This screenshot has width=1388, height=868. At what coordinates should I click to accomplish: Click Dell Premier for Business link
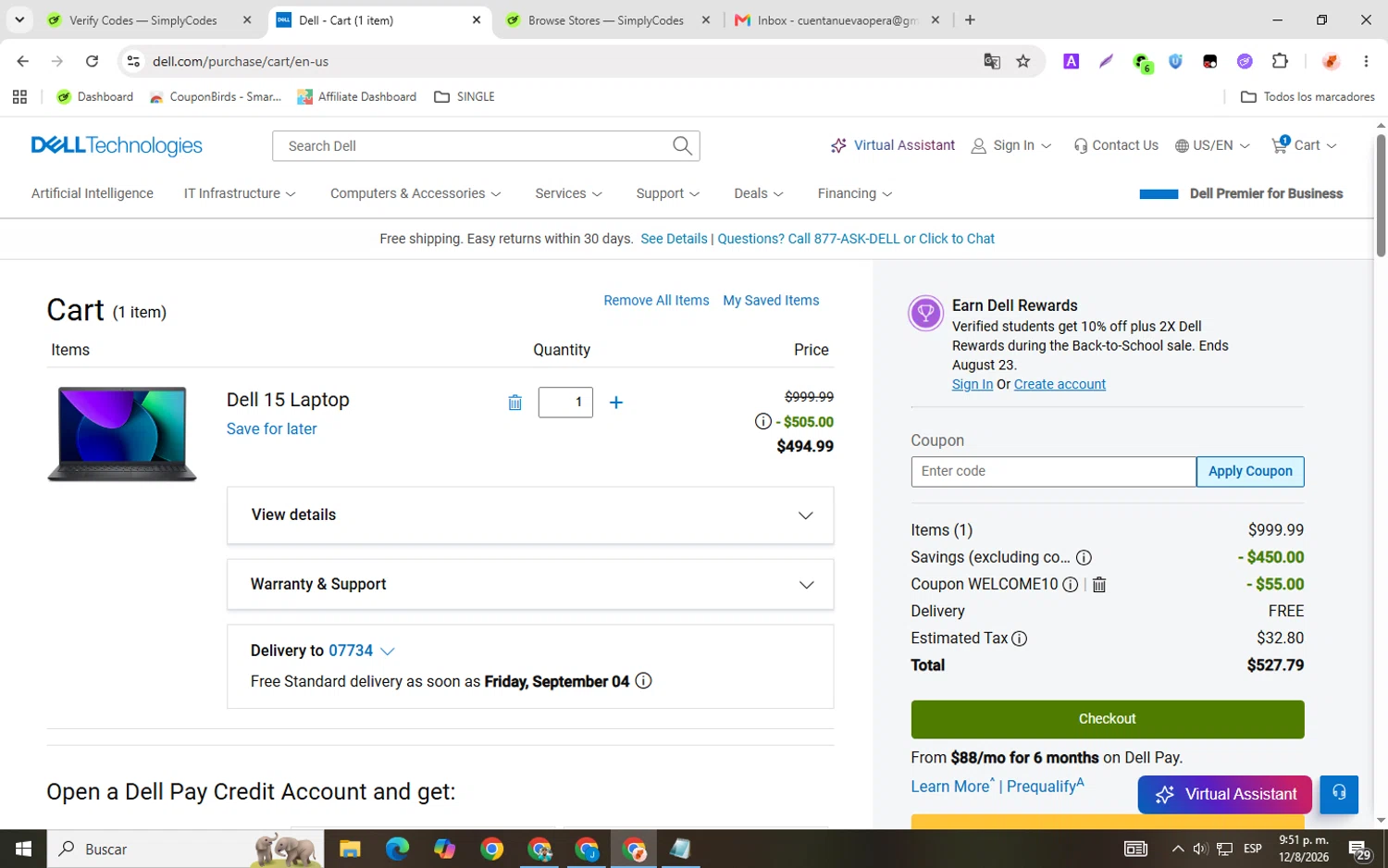[1266, 193]
